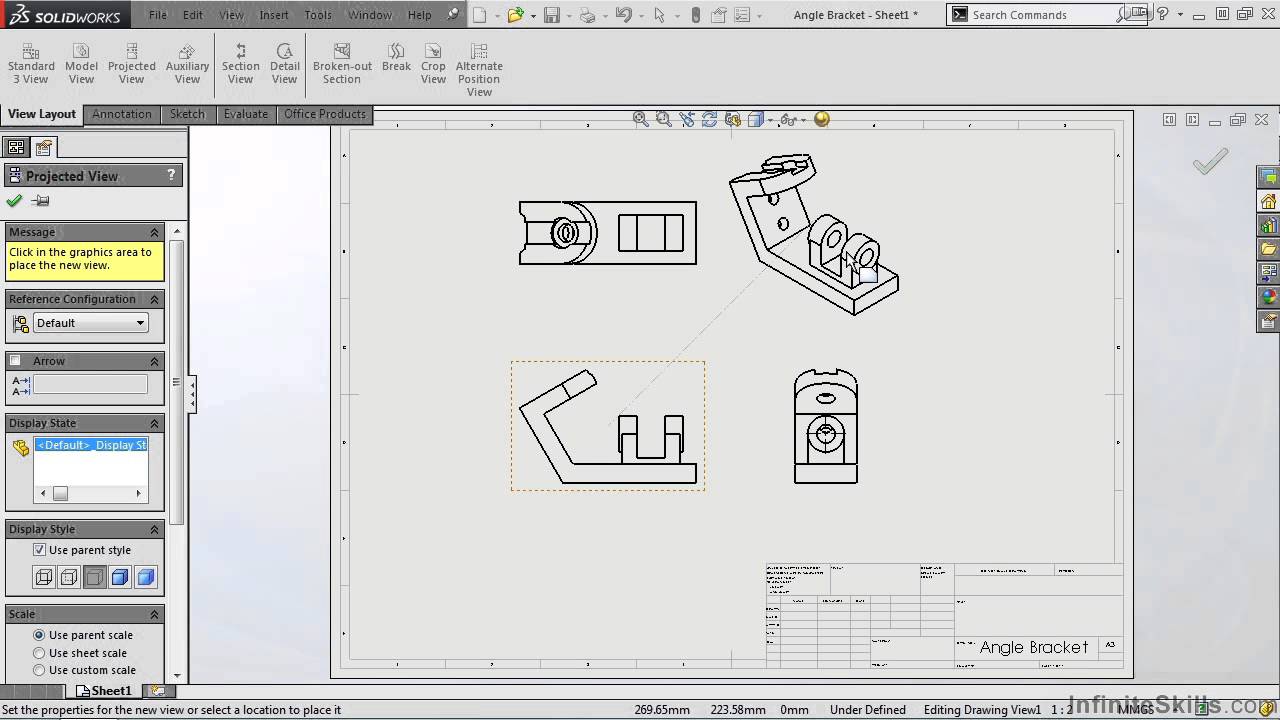This screenshot has height=720, width=1280.
Task: Select the <Default>_Display State list entry
Action: [91, 445]
